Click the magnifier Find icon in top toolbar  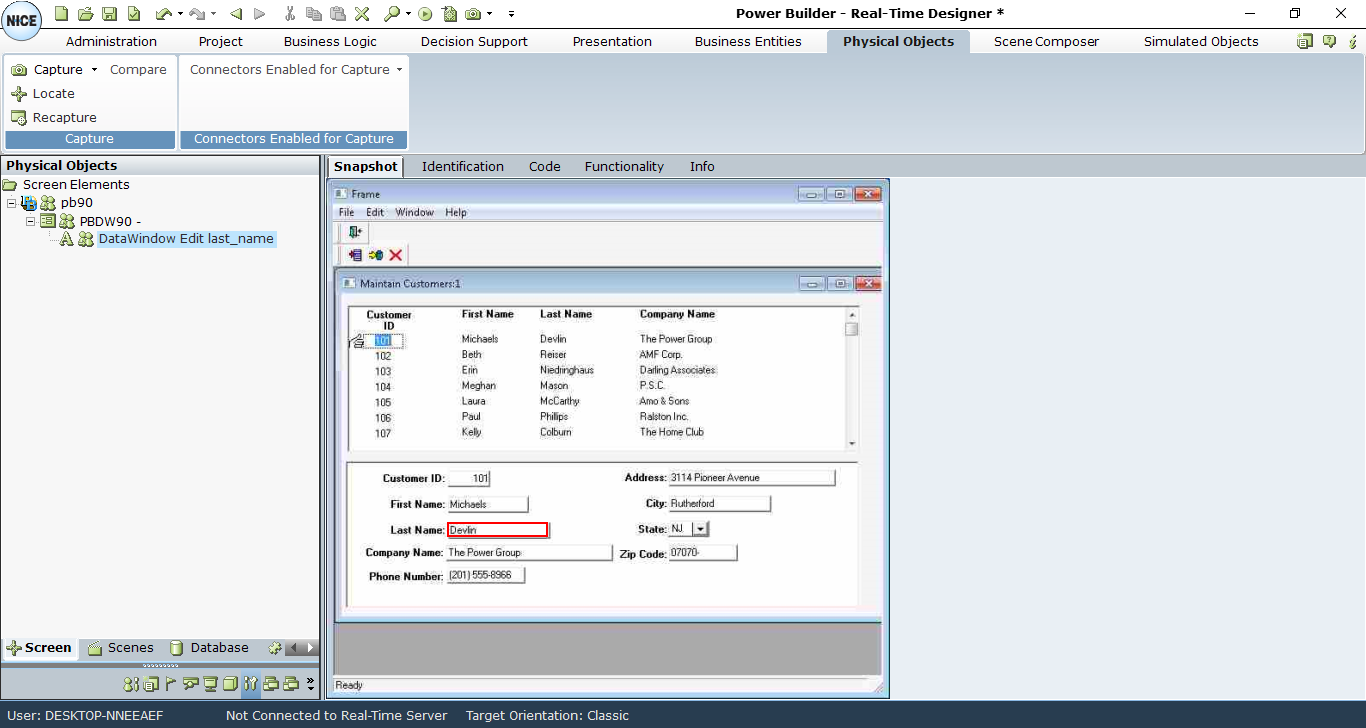391,14
